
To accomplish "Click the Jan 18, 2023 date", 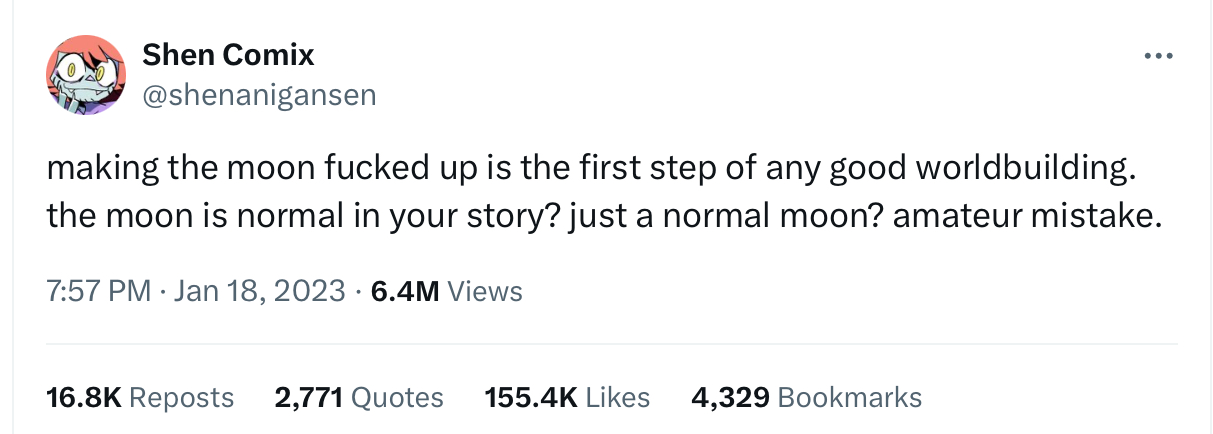I will coord(259,291).
